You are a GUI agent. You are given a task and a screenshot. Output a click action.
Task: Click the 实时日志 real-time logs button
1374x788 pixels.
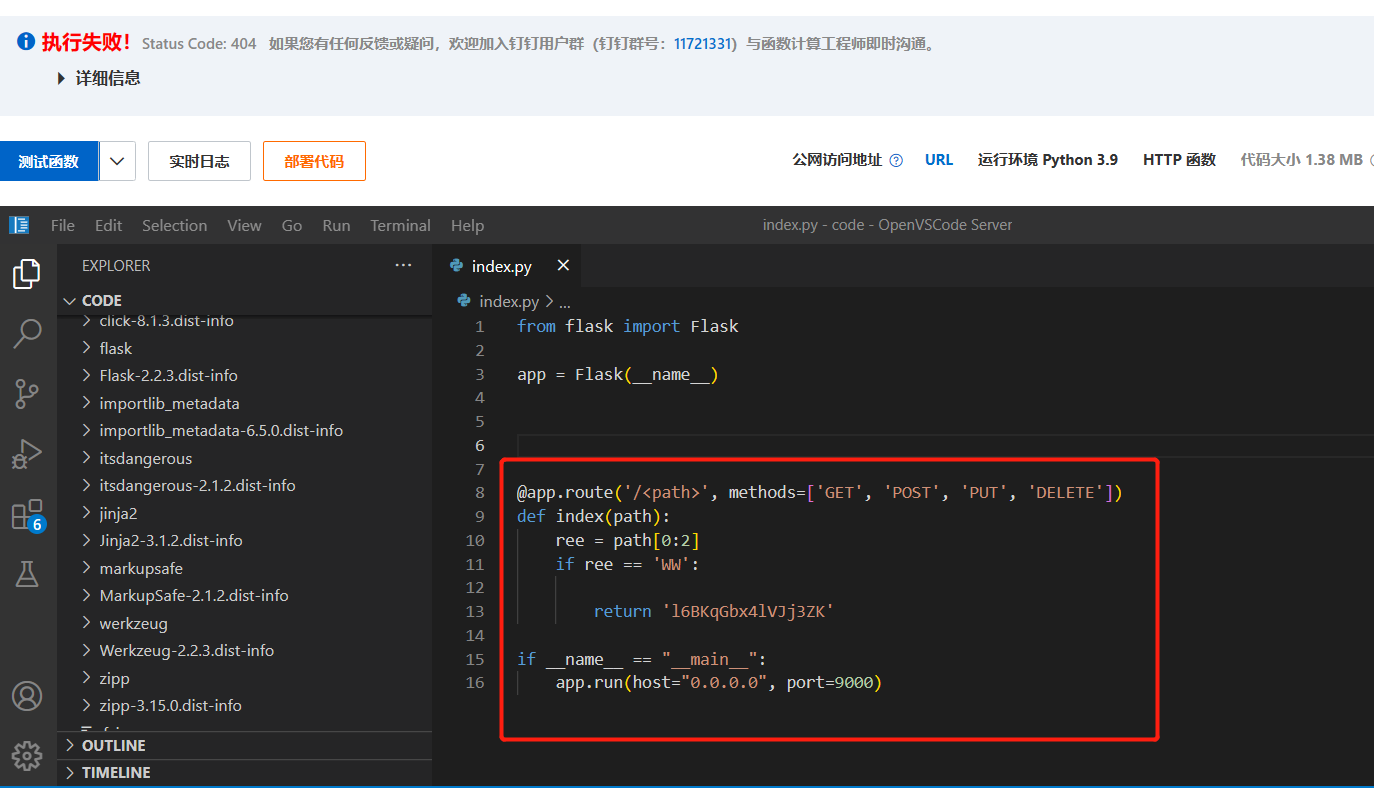[x=199, y=161]
